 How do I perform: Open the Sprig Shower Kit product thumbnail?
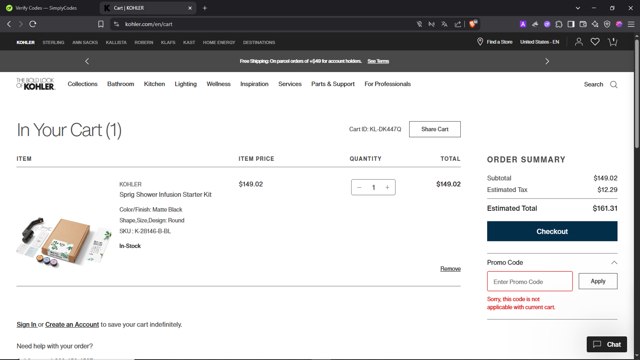(63, 242)
